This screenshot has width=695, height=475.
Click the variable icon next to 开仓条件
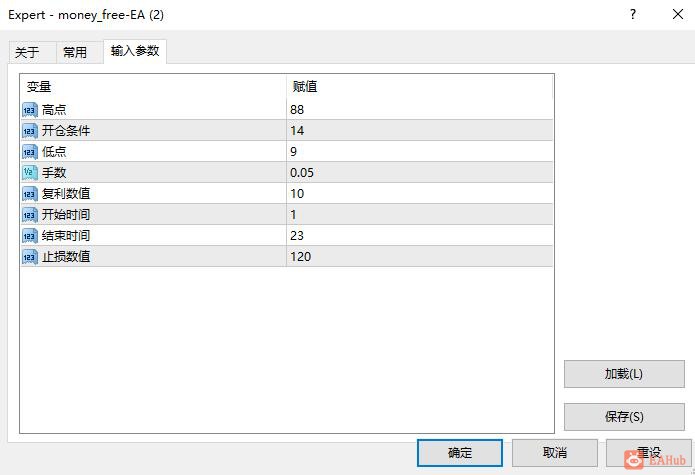coord(30,130)
